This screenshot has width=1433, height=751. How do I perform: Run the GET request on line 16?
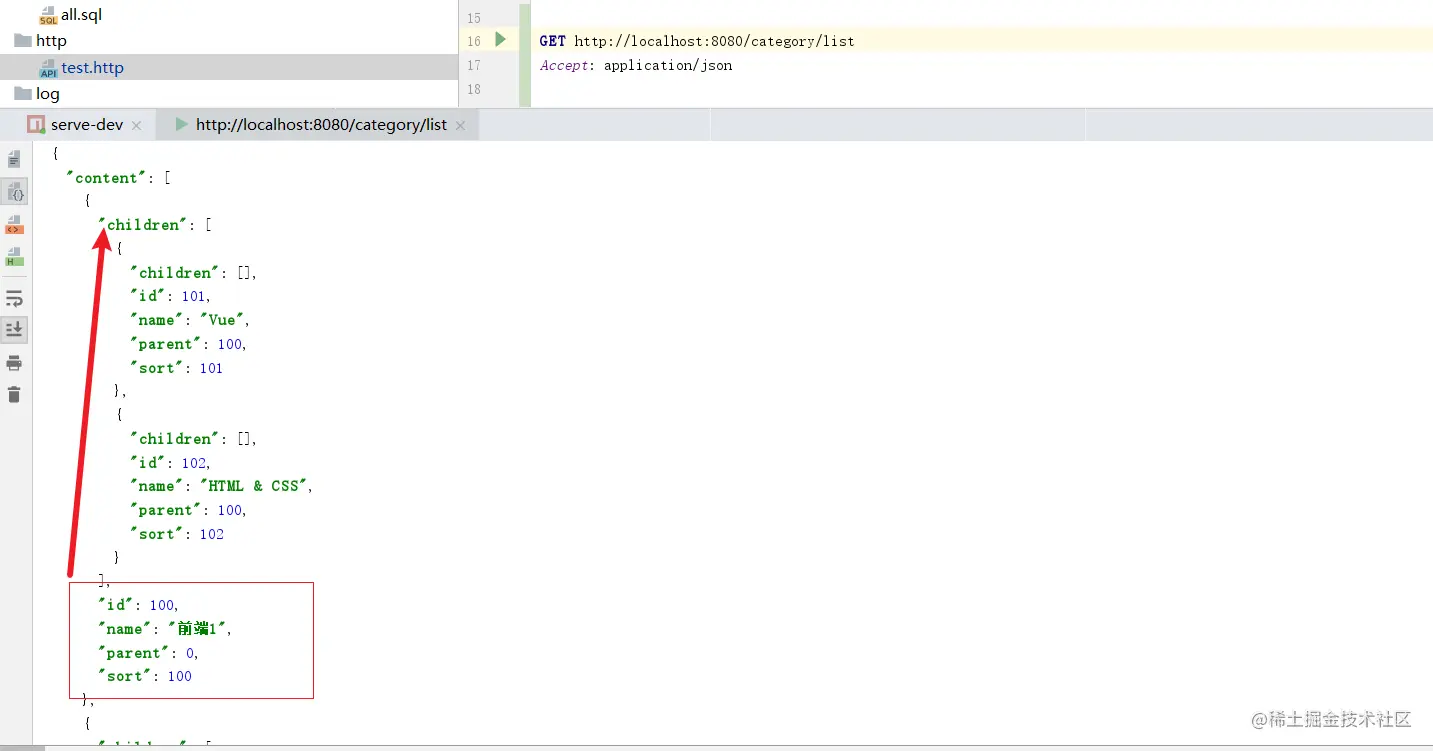500,40
